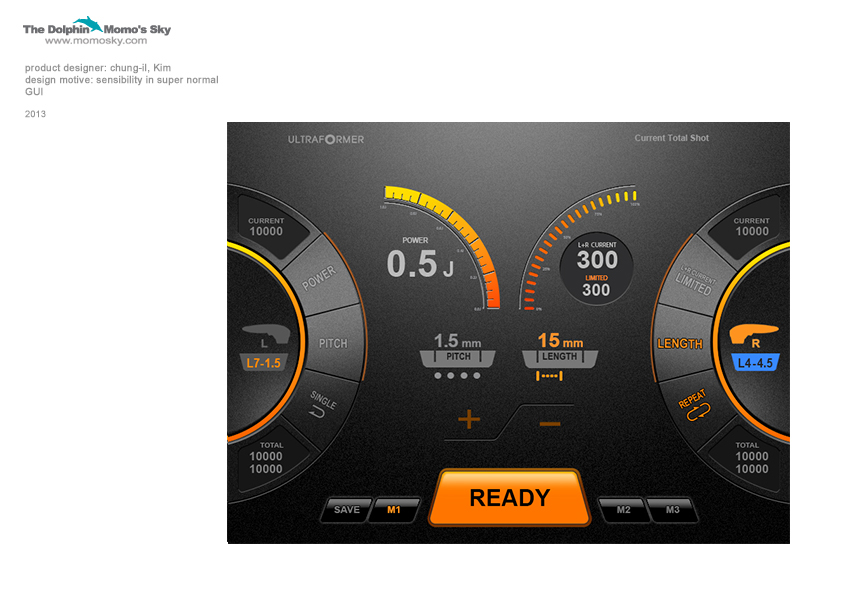Click the left TOTAL 10000 counter
Screen dimensions: 842x595
266,459
